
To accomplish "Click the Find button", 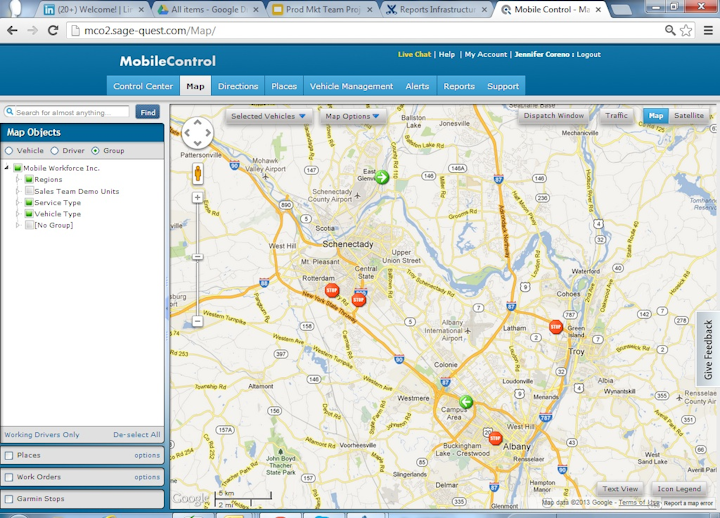I will (148, 112).
